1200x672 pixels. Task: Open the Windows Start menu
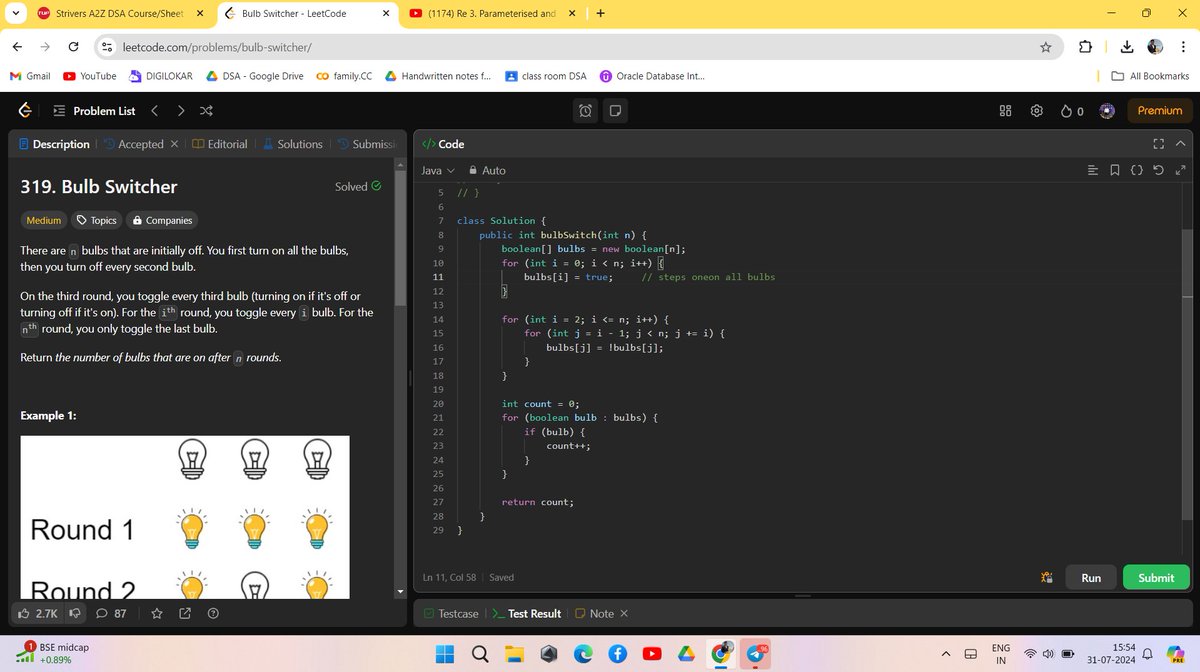coord(444,654)
